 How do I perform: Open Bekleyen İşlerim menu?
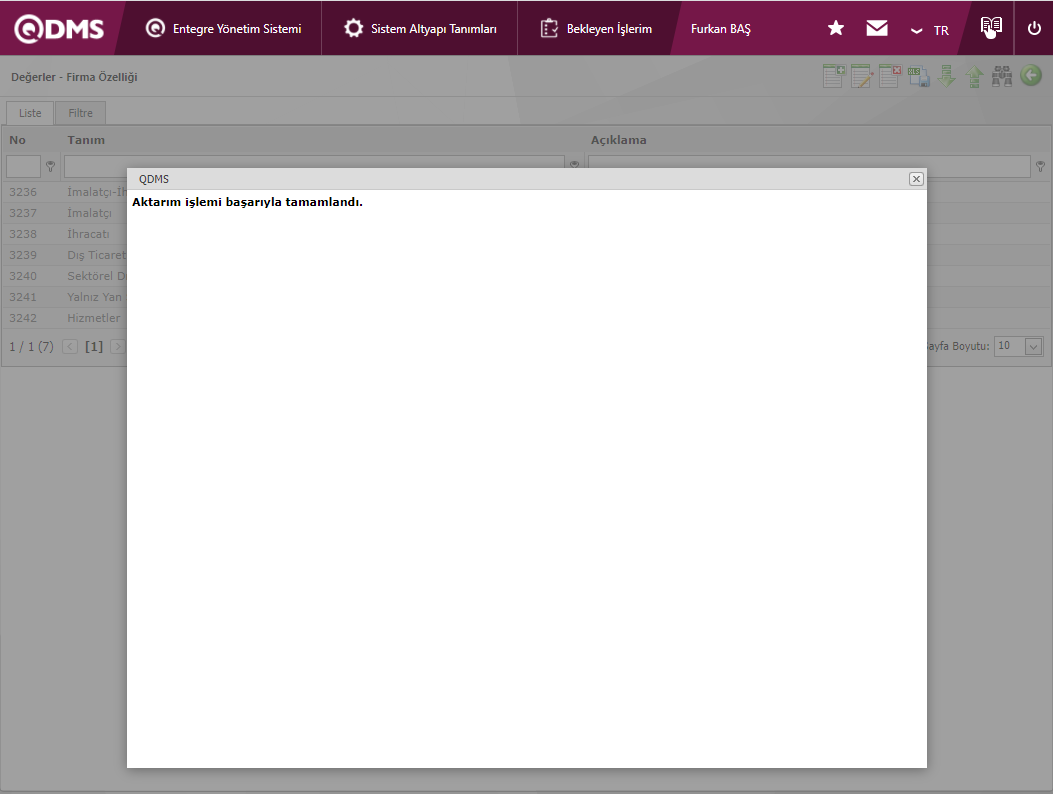596,28
